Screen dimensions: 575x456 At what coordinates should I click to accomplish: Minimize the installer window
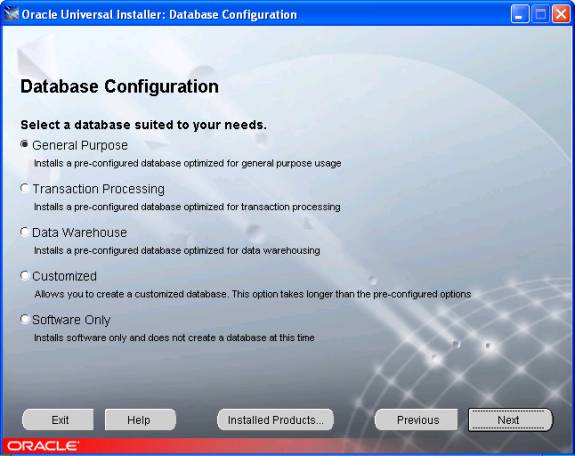(519, 14)
